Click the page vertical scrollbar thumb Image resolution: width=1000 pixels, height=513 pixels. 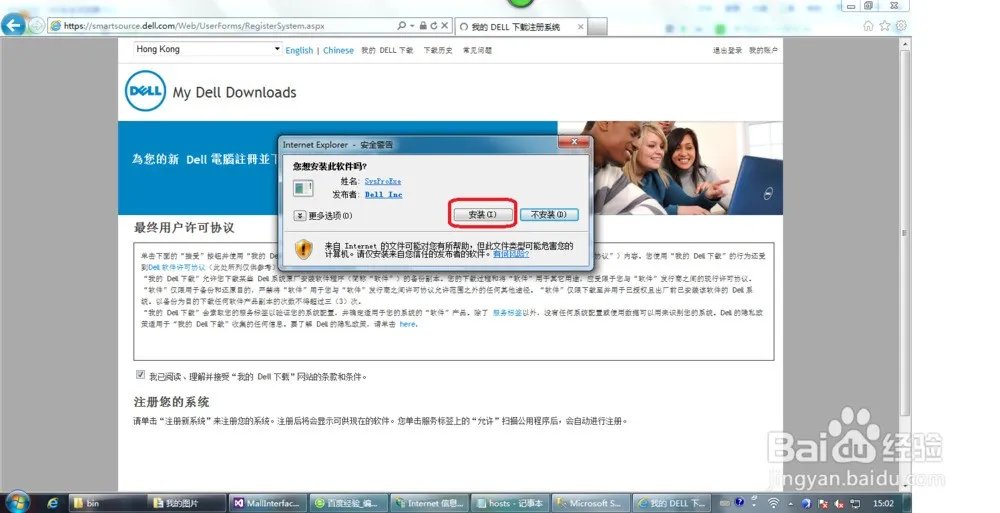(x=904, y=233)
